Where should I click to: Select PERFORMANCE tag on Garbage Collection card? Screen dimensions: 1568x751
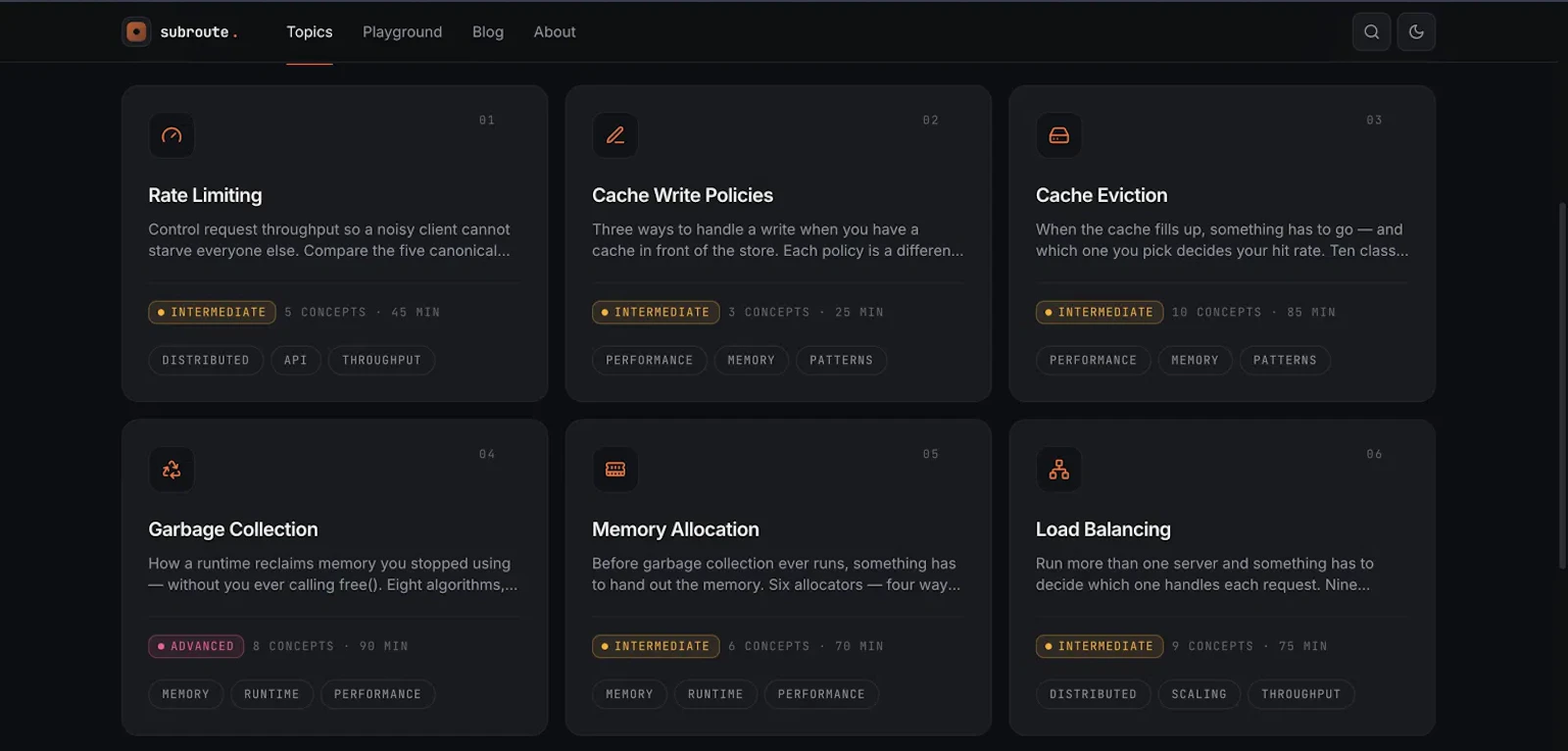(x=377, y=694)
